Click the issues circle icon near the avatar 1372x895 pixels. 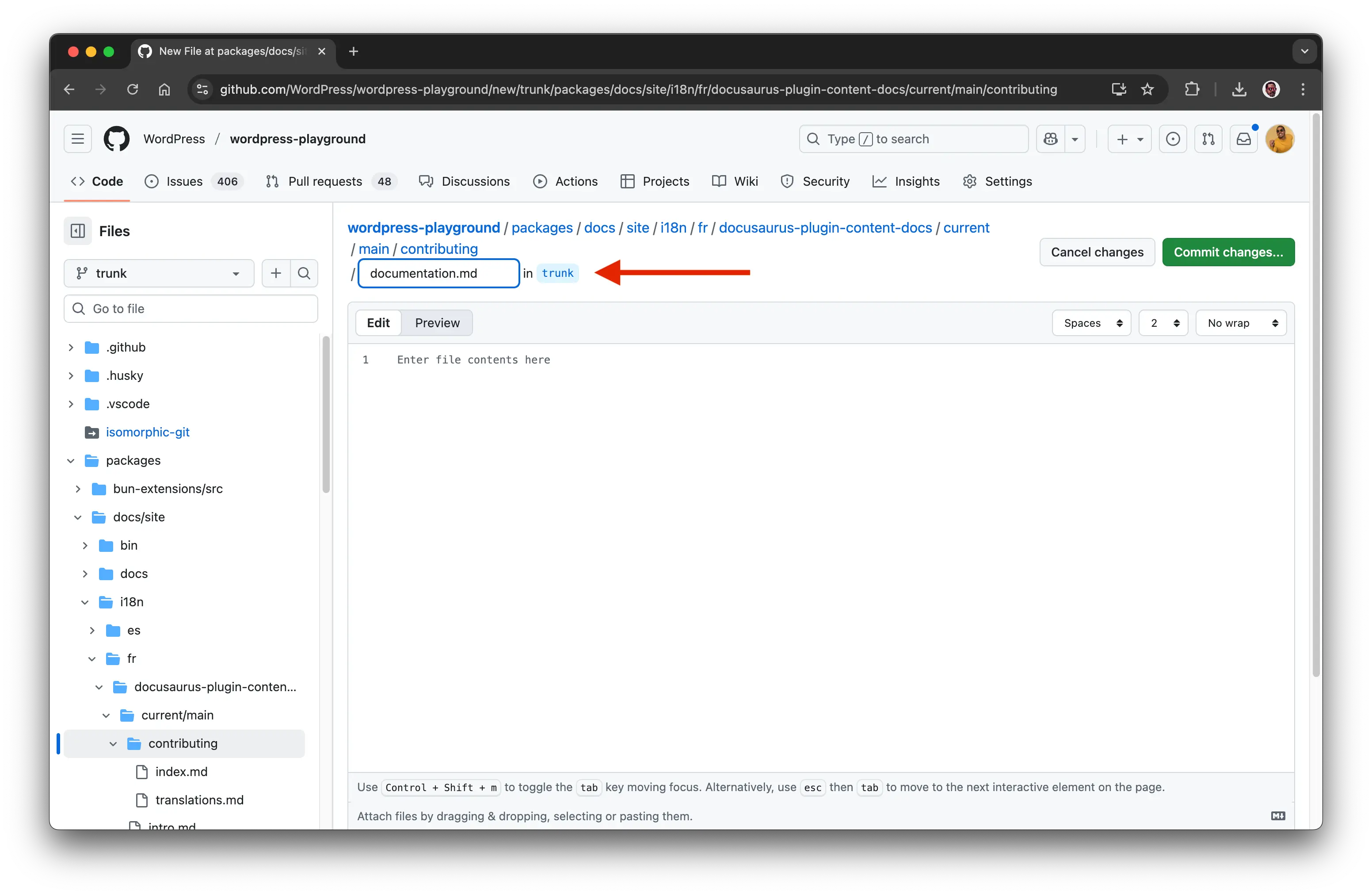pos(1173,138)
